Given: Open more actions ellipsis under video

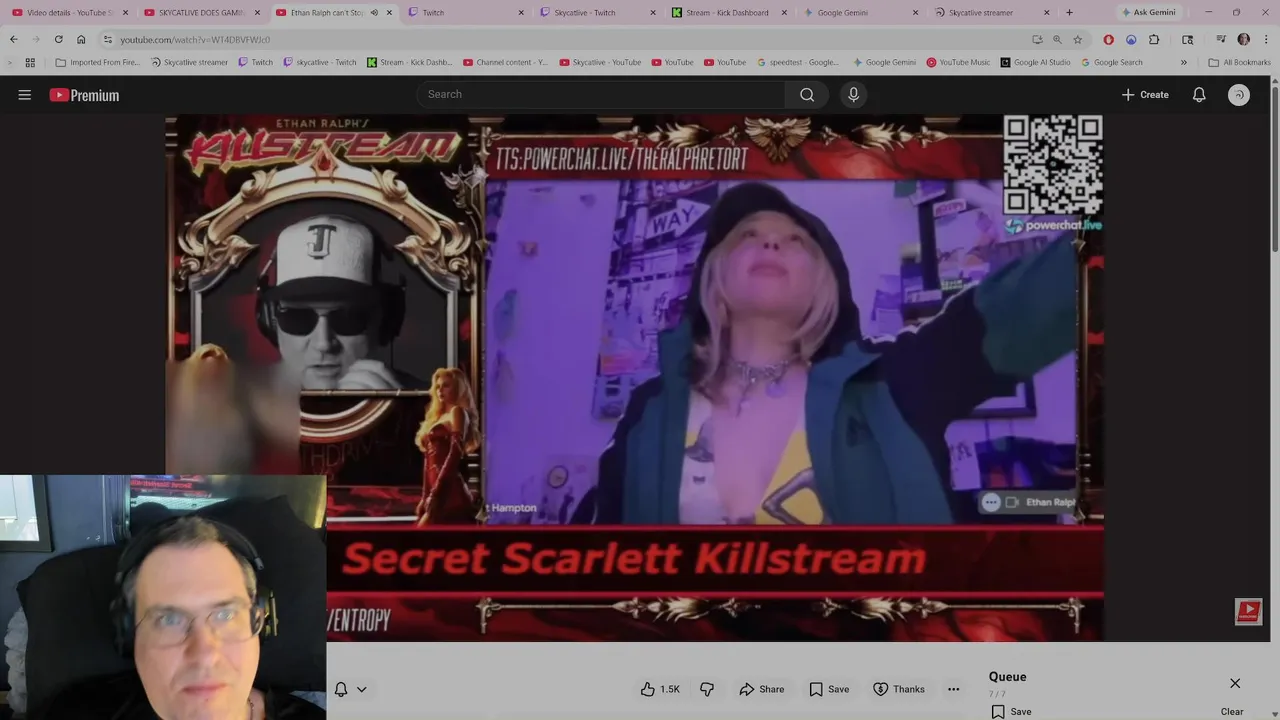Looking at the screenshot, I should [x=953, y=689].
